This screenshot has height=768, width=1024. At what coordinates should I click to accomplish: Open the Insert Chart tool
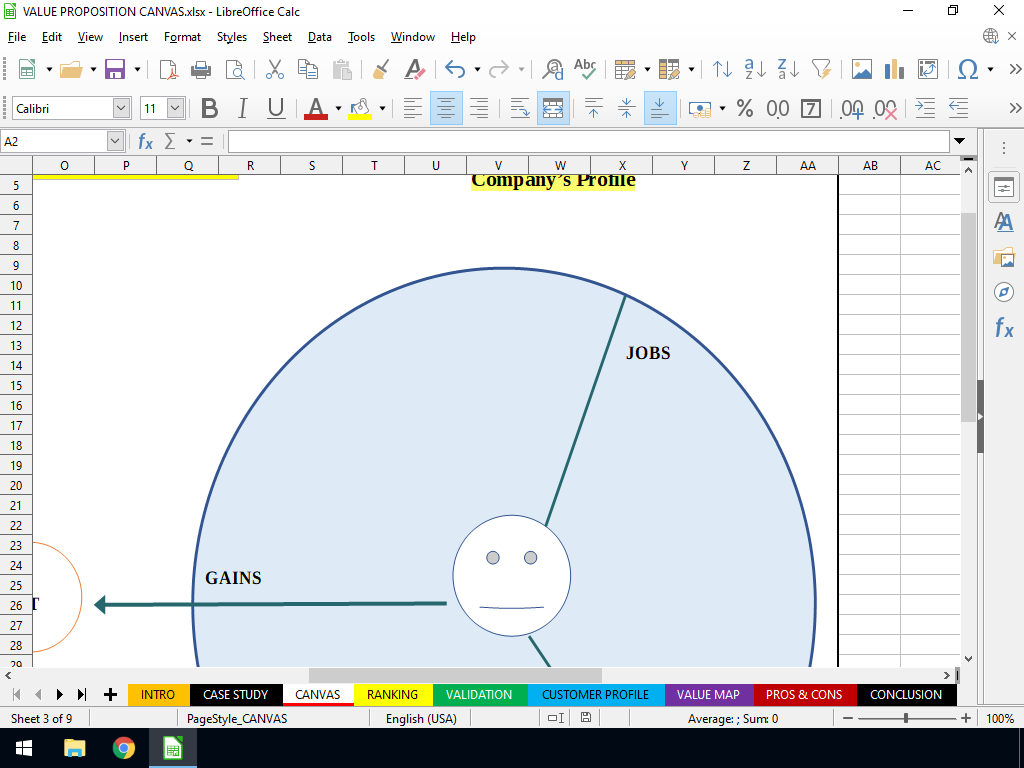click(894, 69)
